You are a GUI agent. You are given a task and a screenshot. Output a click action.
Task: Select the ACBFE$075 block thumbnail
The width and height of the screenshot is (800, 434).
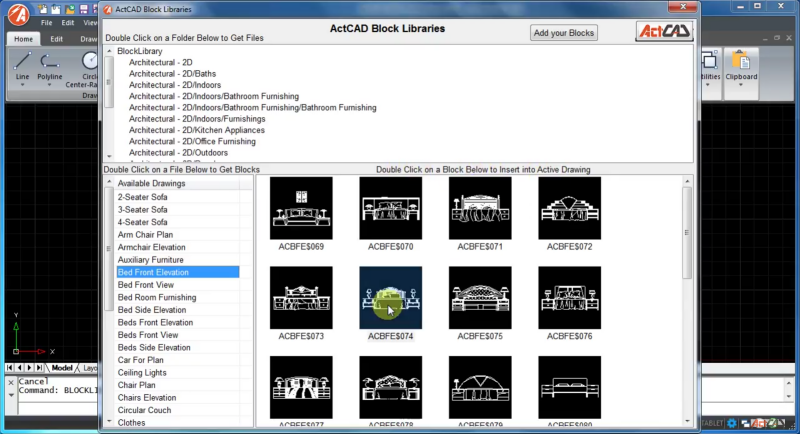480,298
